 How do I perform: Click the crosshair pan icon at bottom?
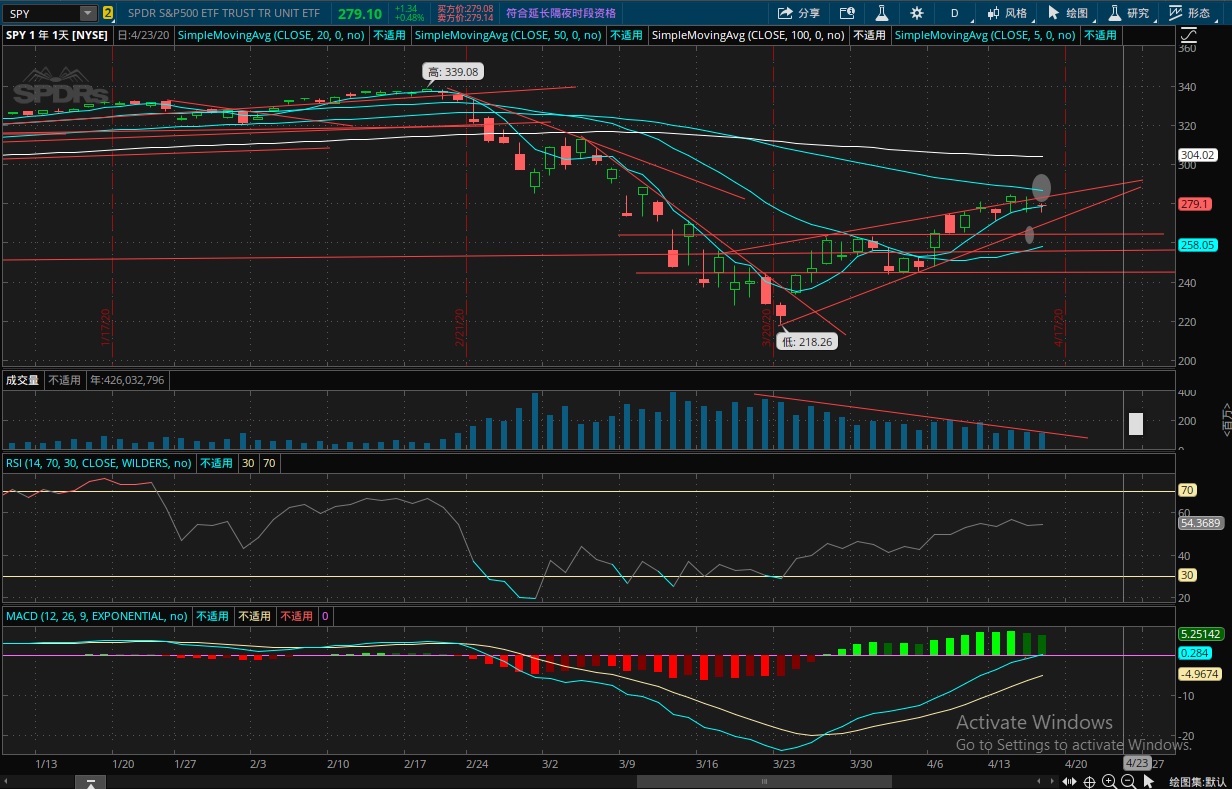coord(1090,782)
